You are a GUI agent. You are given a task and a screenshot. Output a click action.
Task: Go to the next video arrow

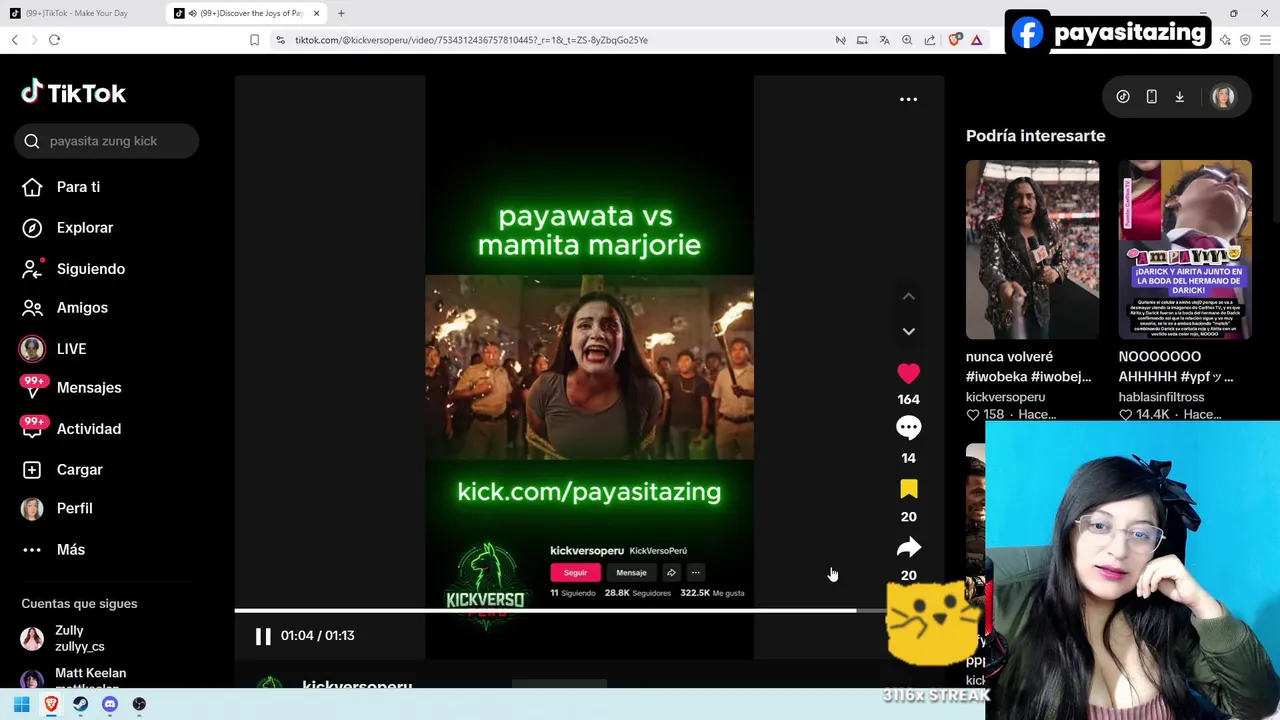click(908, 331)
